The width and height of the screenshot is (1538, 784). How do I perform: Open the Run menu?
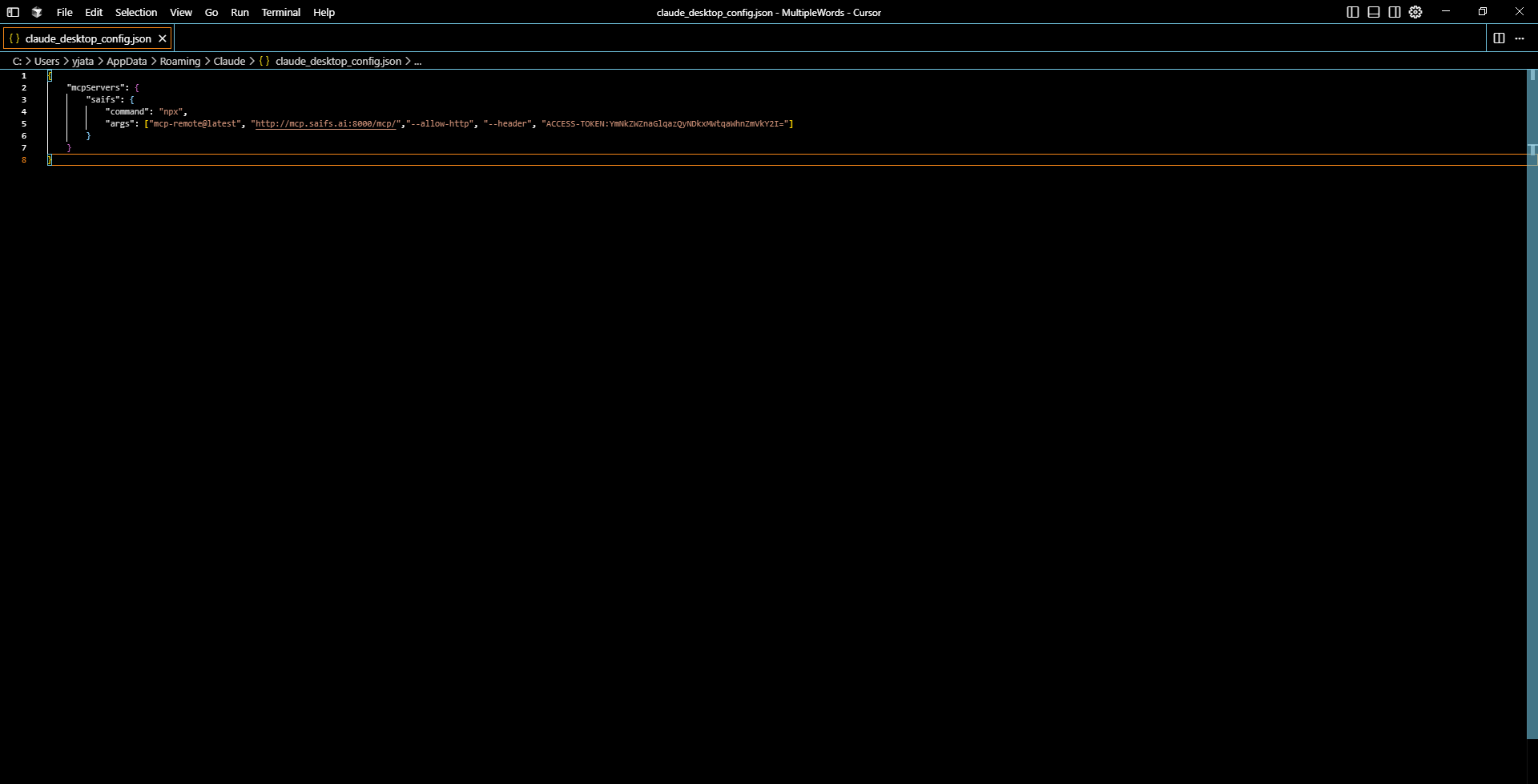[x=240, y=12]
